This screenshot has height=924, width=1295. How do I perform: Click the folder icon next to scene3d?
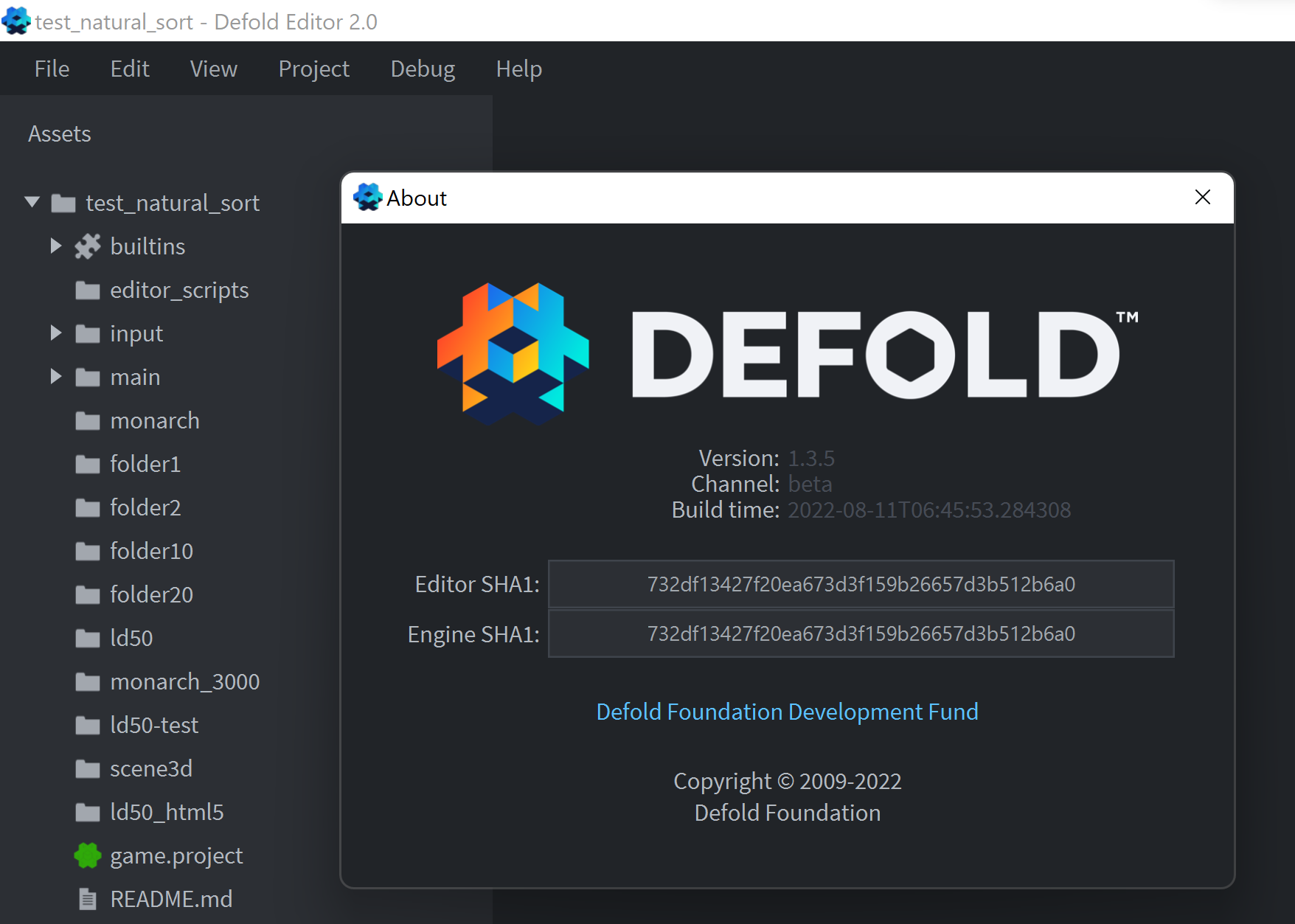click(87, 768)
